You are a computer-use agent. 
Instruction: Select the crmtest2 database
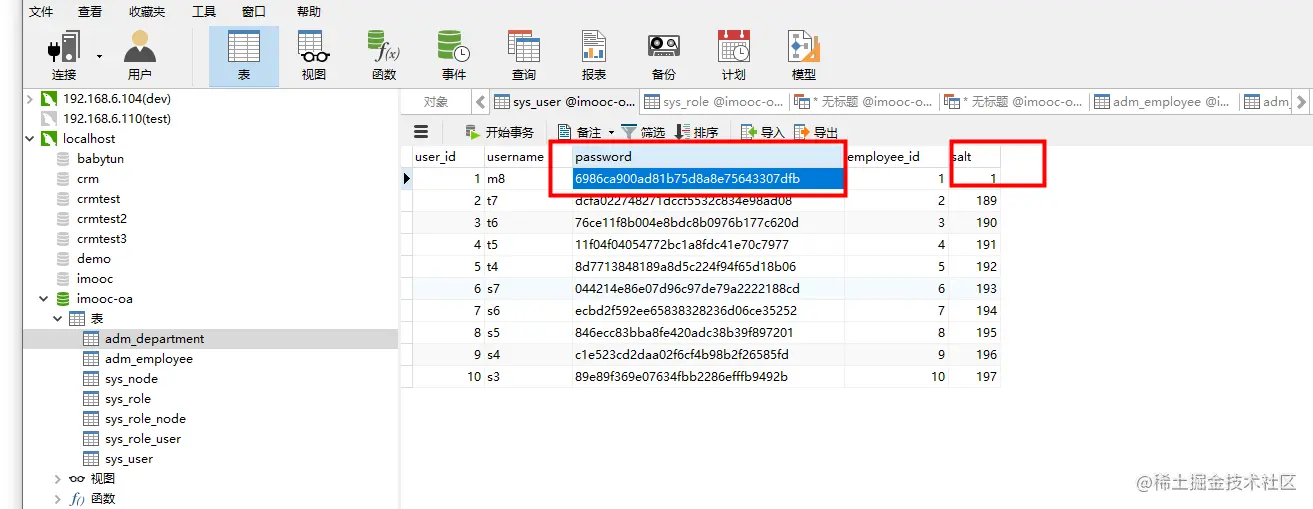pos(101,219)
